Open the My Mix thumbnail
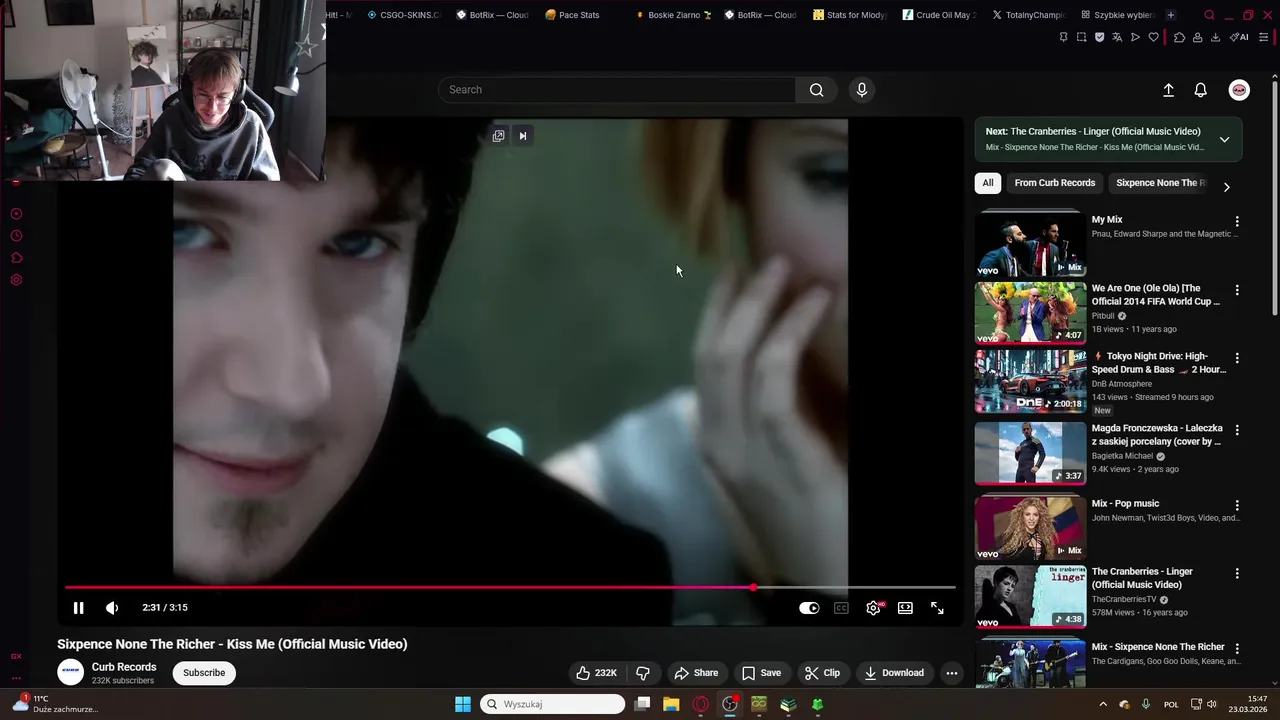 [1030, 243]
